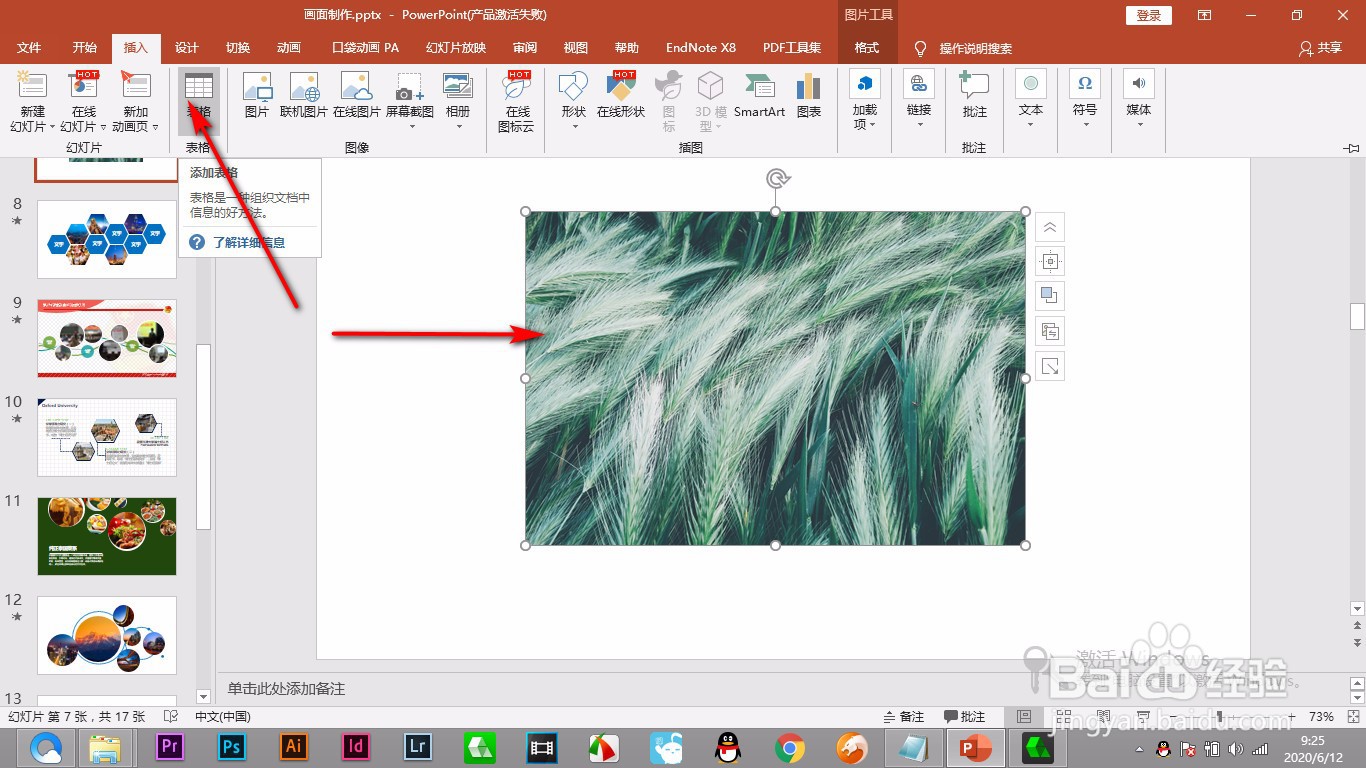Click the center-align quick icon beside picture
This screenshot has width=1366, height=768.
point(1049,262)
